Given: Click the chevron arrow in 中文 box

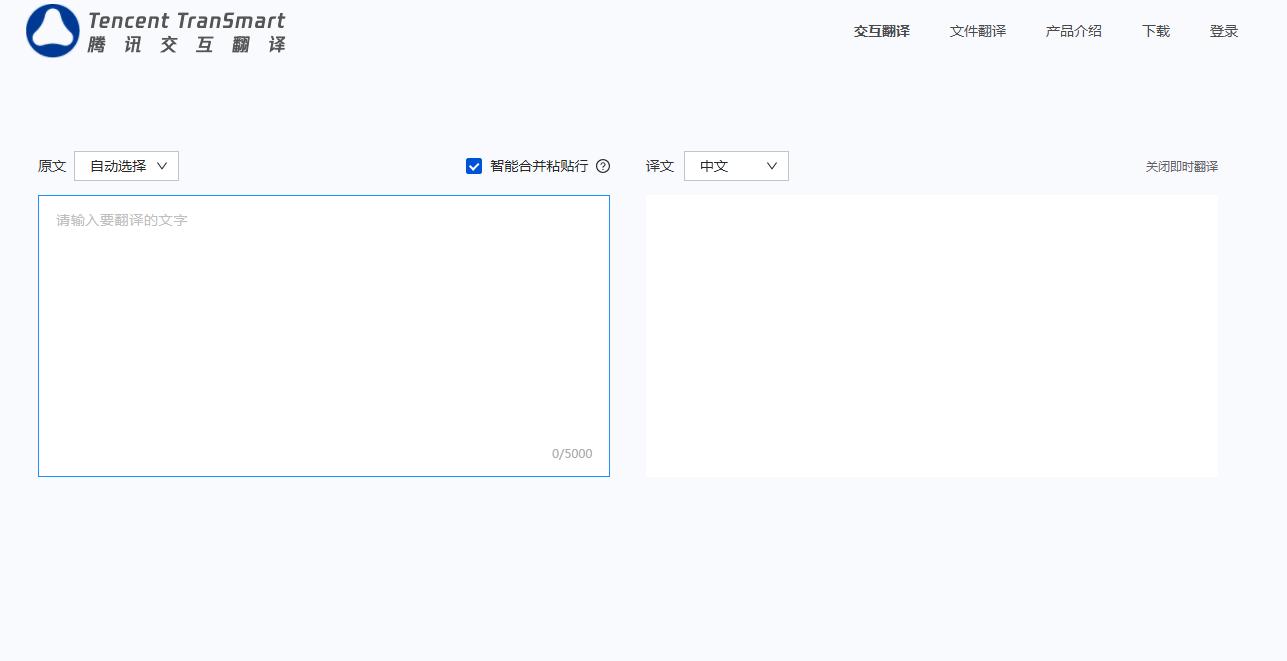Looking at the screenshot, I should pos(772,166).
